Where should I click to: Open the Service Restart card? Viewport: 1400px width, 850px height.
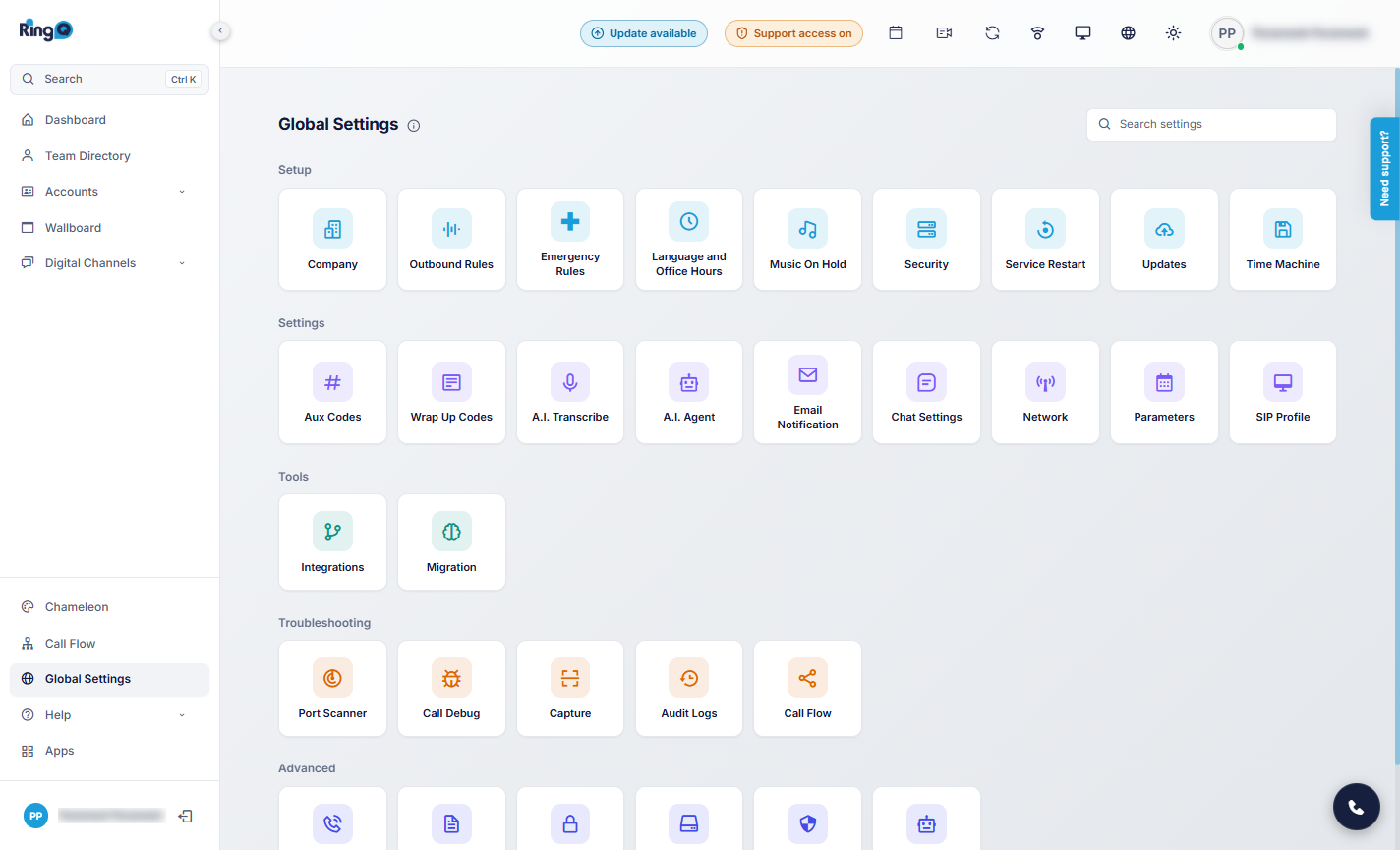(1045, 240)
